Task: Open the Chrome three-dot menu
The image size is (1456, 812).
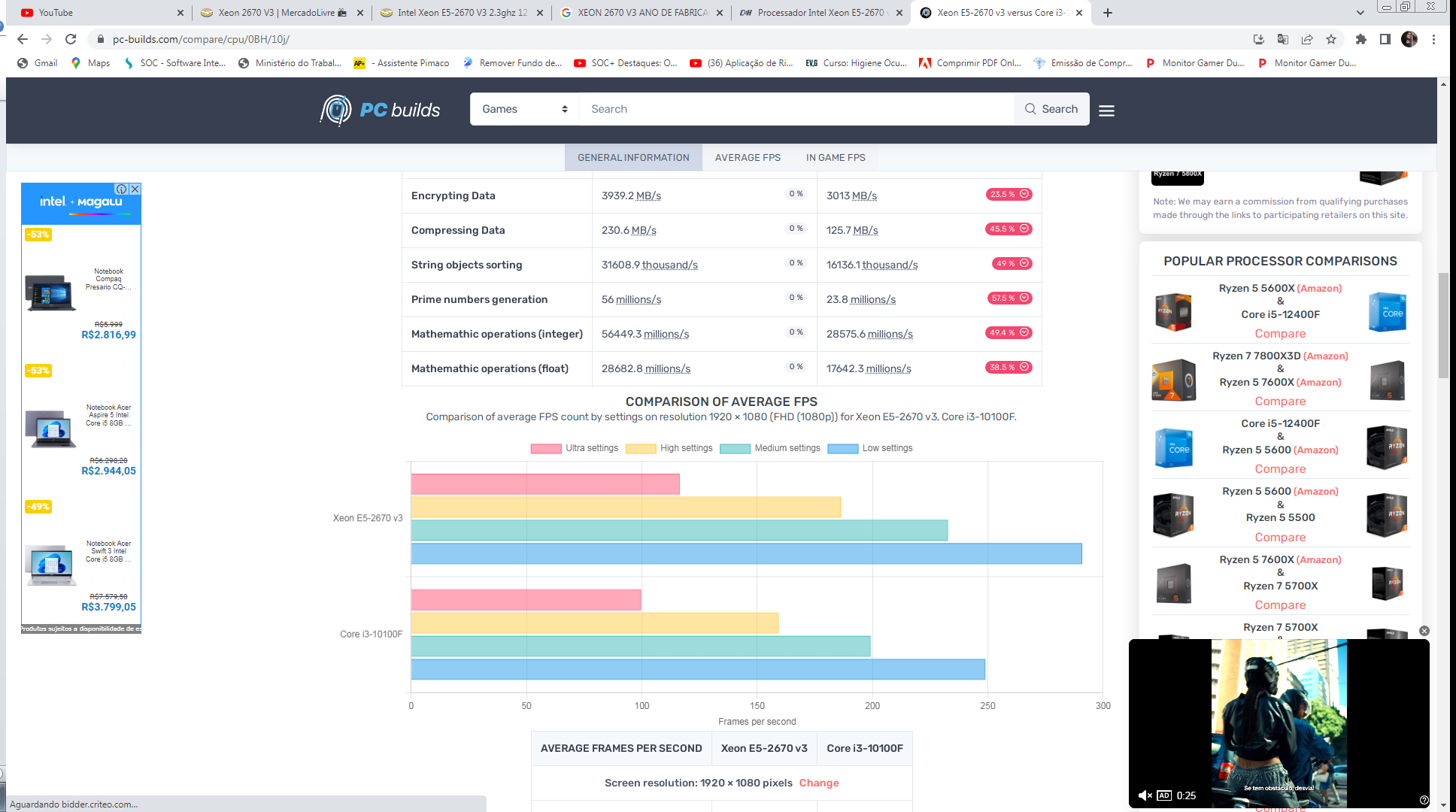Action: [x=1434, y=39]
